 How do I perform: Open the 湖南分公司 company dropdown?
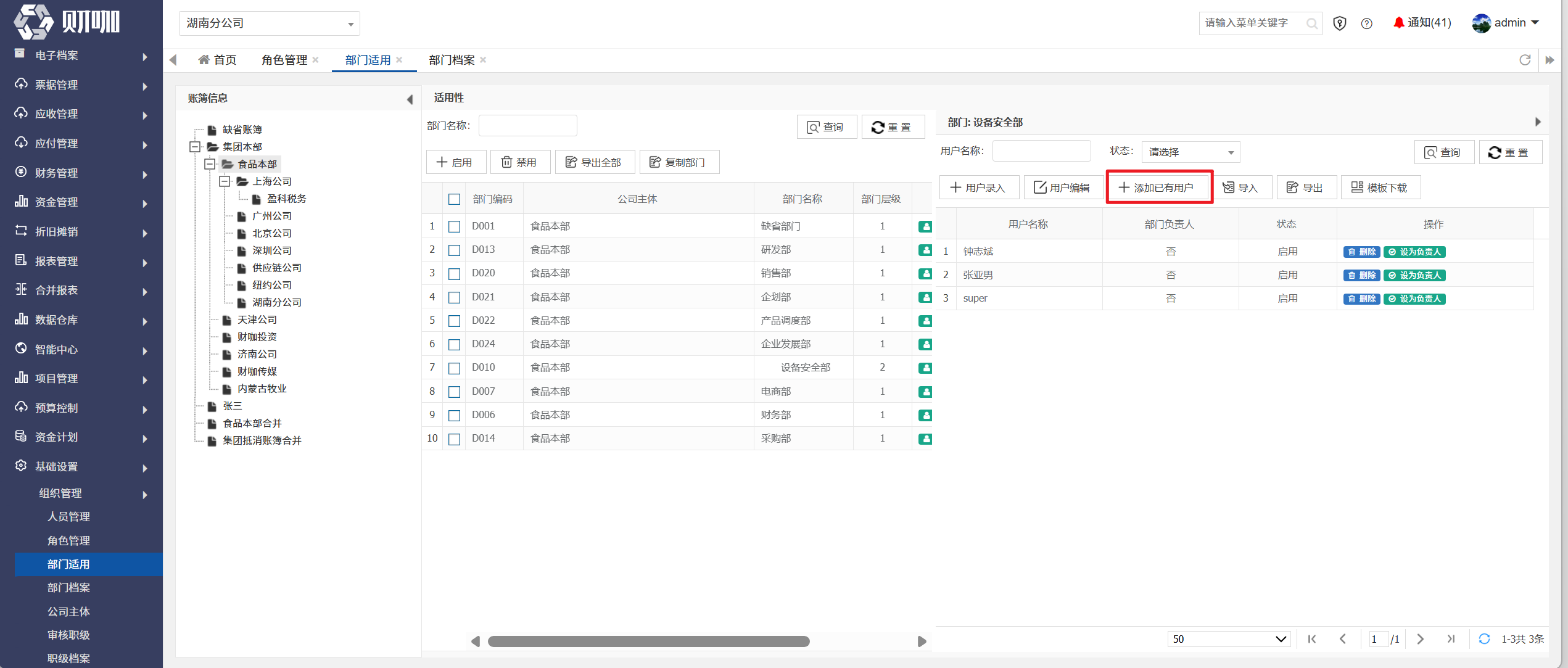pos(270,23)
